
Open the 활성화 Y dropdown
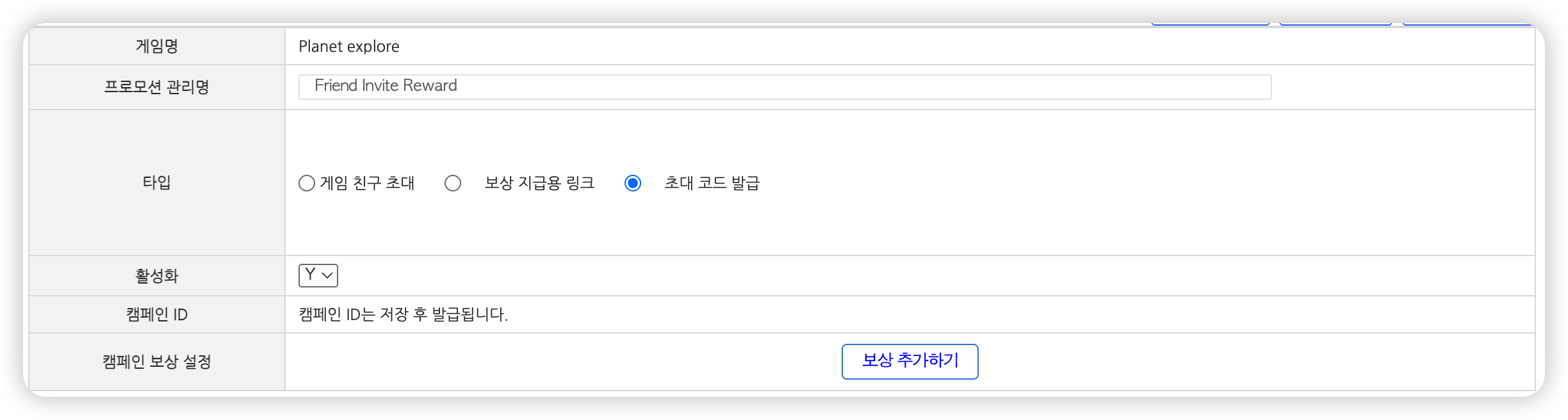(x=318, y=275)
